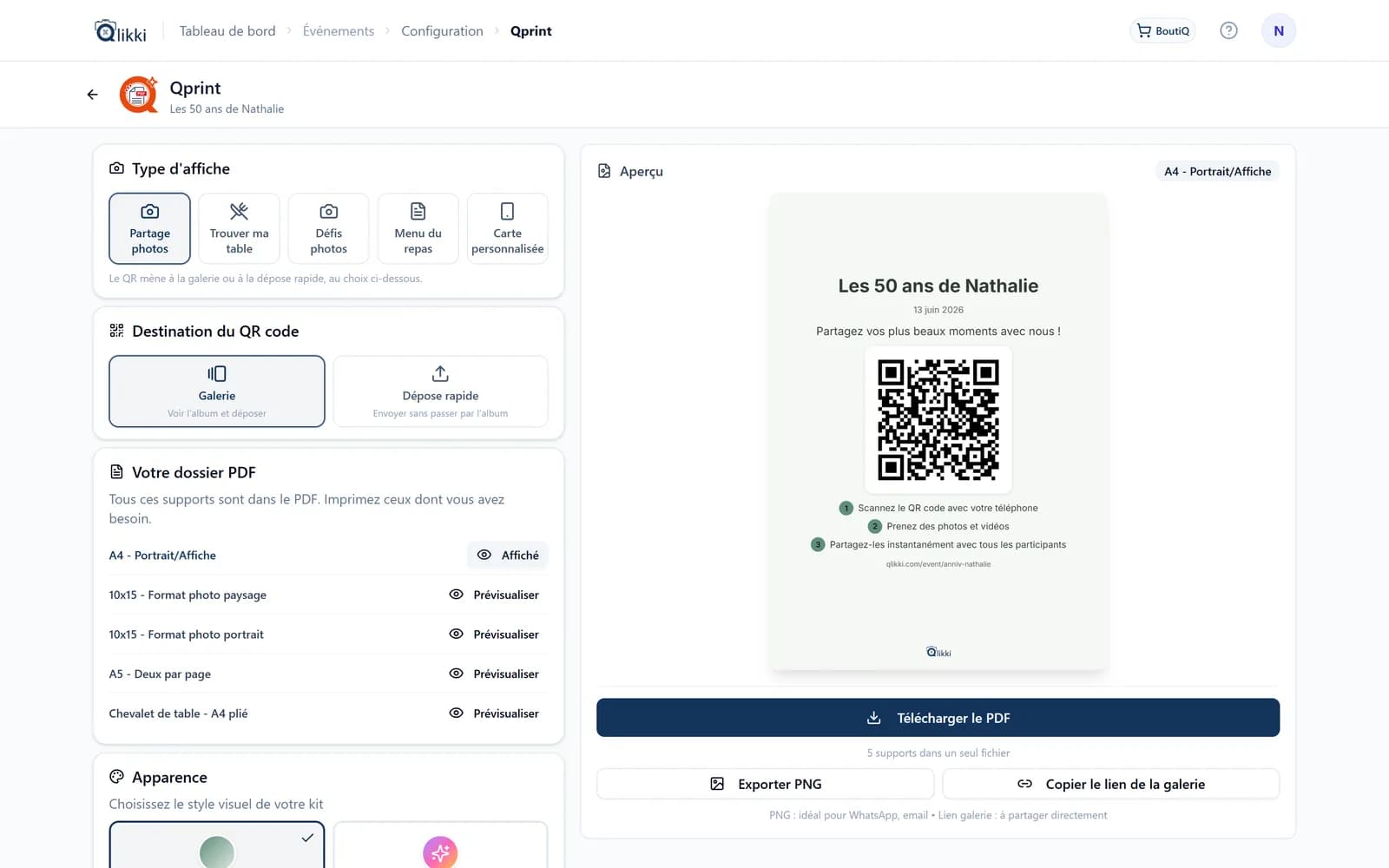Image resolution: width=1389 pixels, height=868 pixels.
Task: Choose Galerie as QR destination
Action: [217, 391]
